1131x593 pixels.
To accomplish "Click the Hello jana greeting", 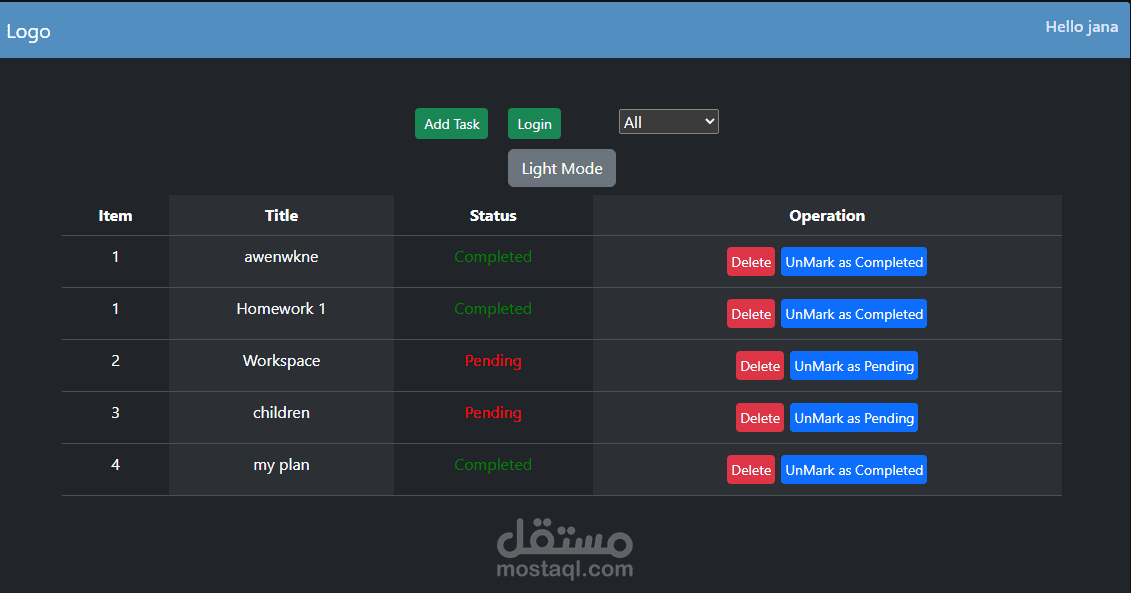I will pos(1081,27).
